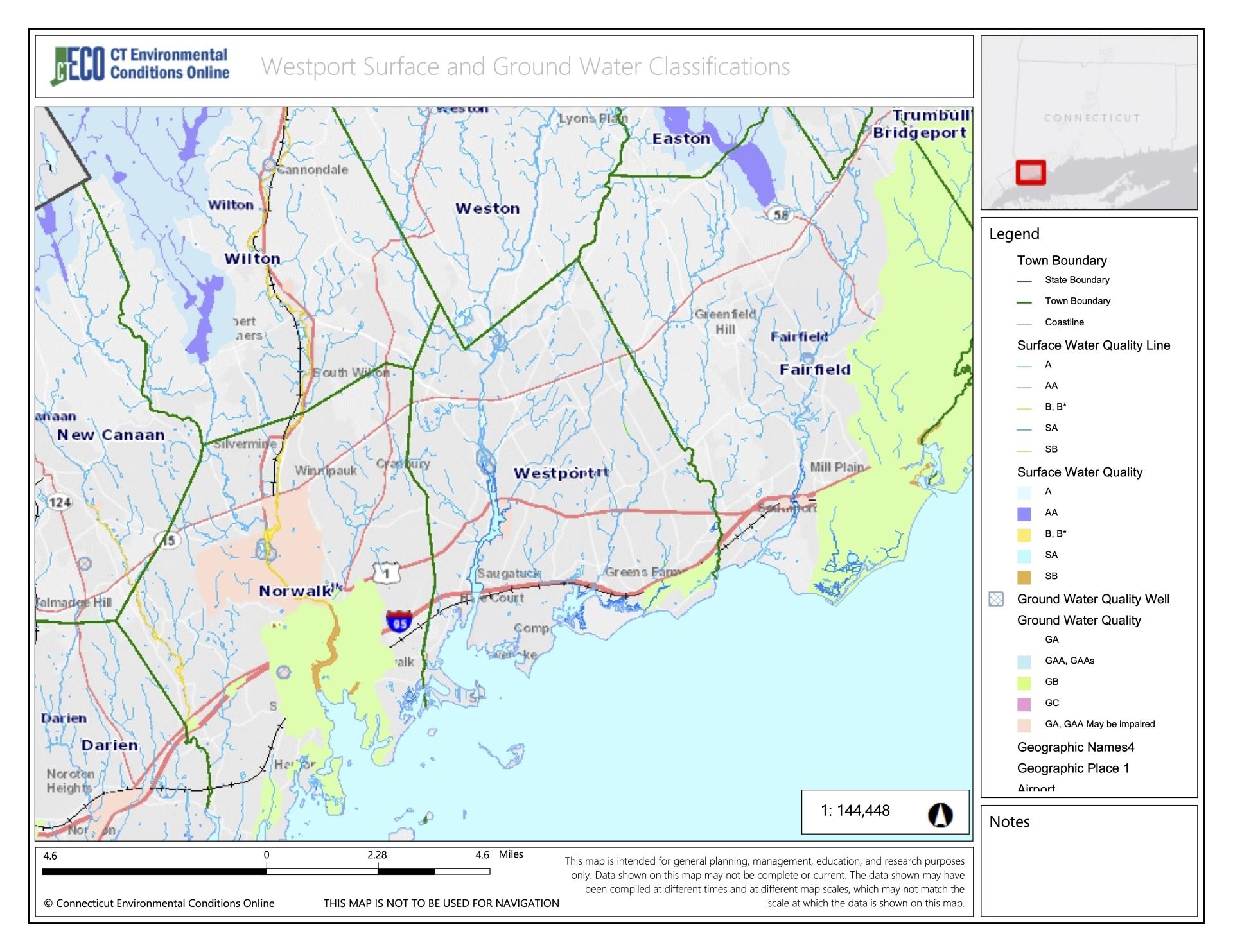
Task: Click the Geographic Names4 legend entry
Action: tap(1076, 747)
